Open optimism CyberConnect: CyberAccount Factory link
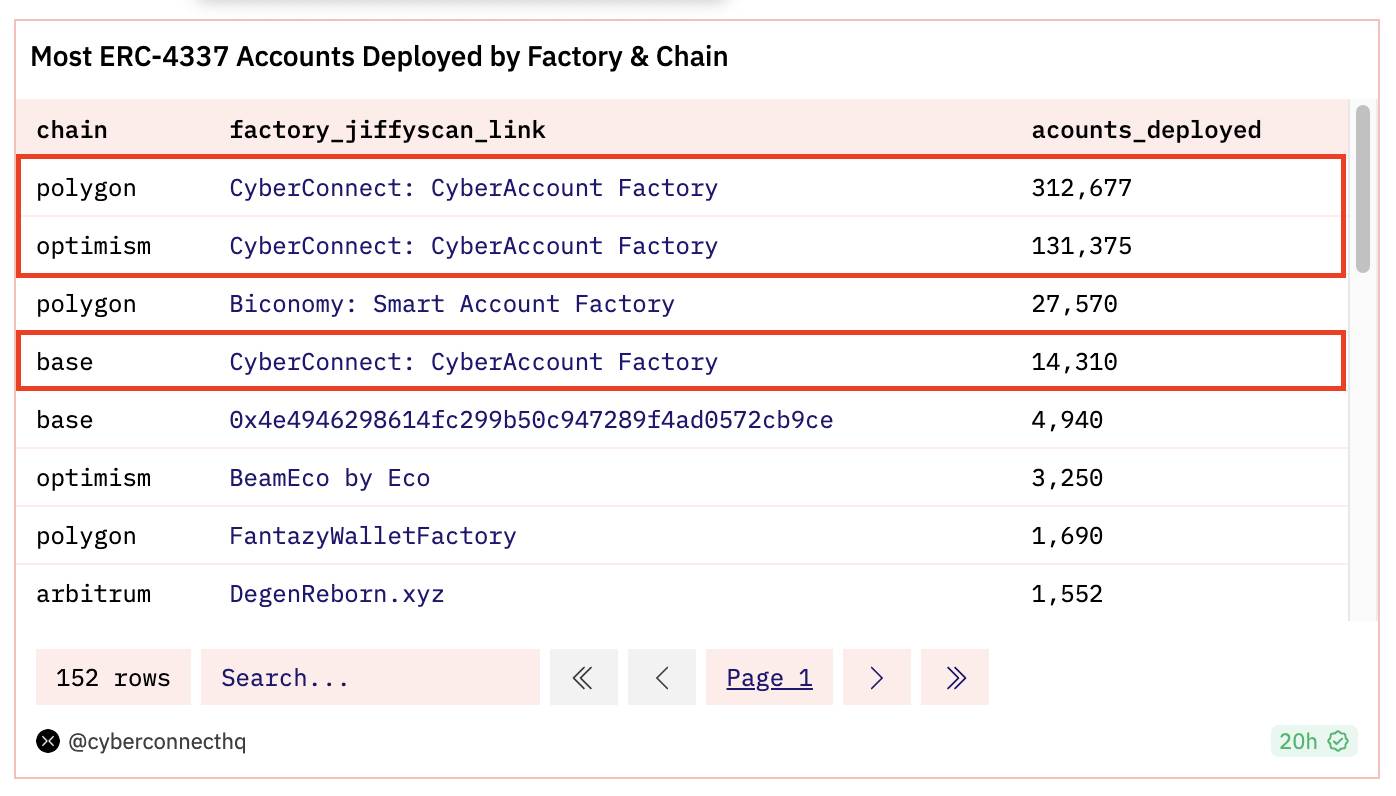Image resolution: width=1396 pixels, height=796 pixels. 473,246
